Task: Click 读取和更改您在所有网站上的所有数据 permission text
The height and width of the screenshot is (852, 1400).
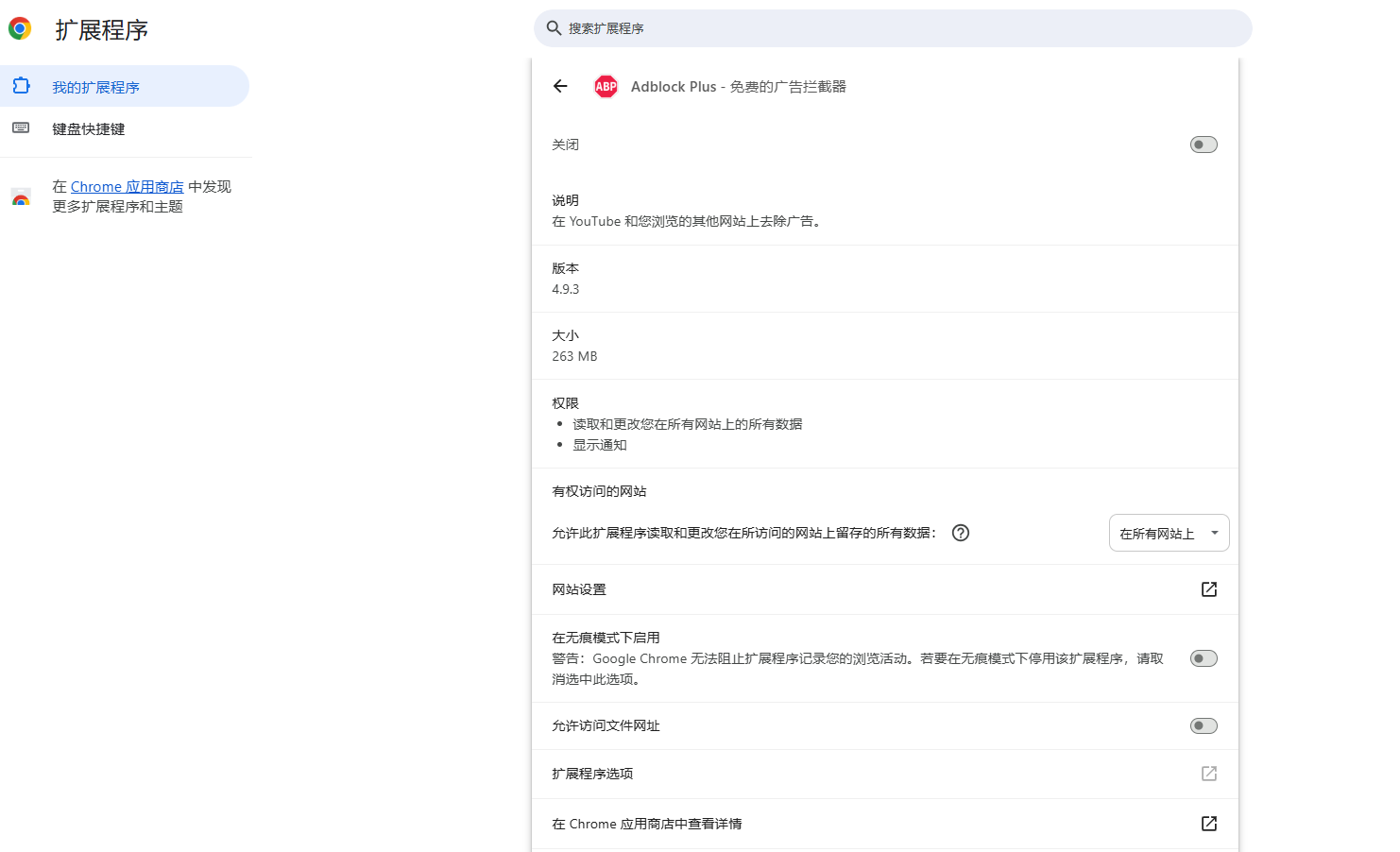Action: coord(688,424)
